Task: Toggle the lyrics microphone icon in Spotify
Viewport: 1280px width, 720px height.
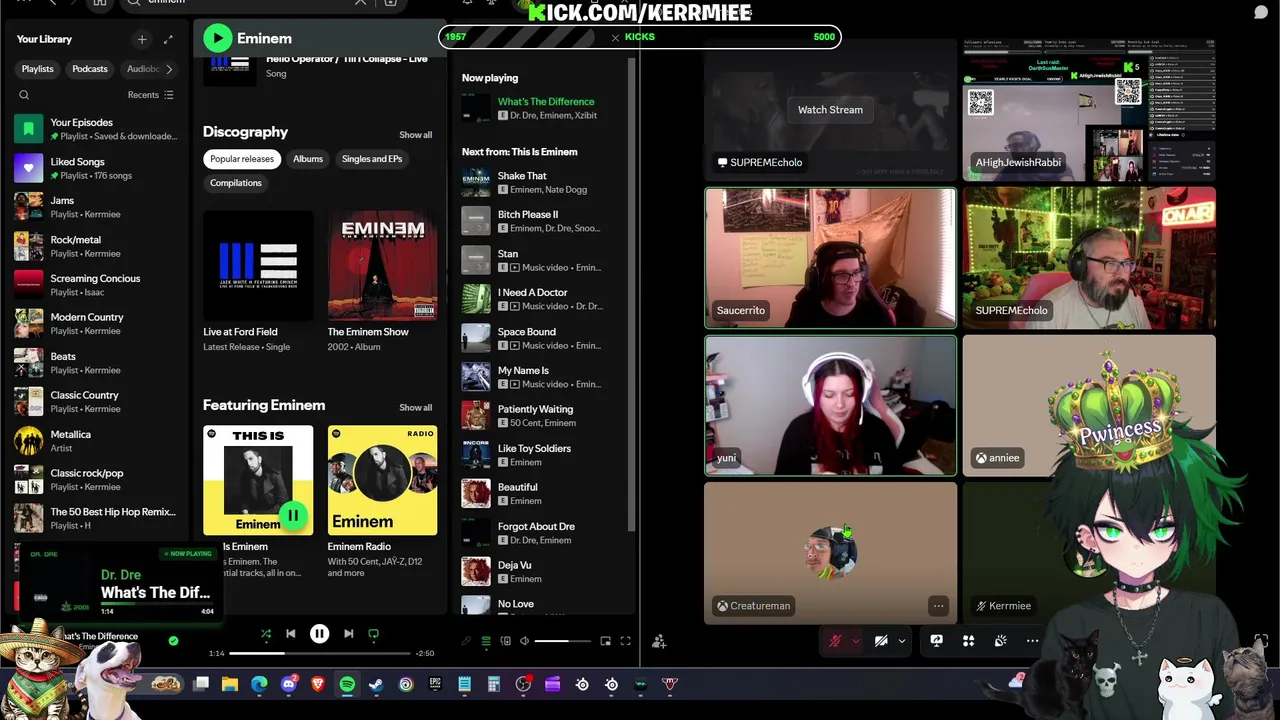Action: [466, 641]
